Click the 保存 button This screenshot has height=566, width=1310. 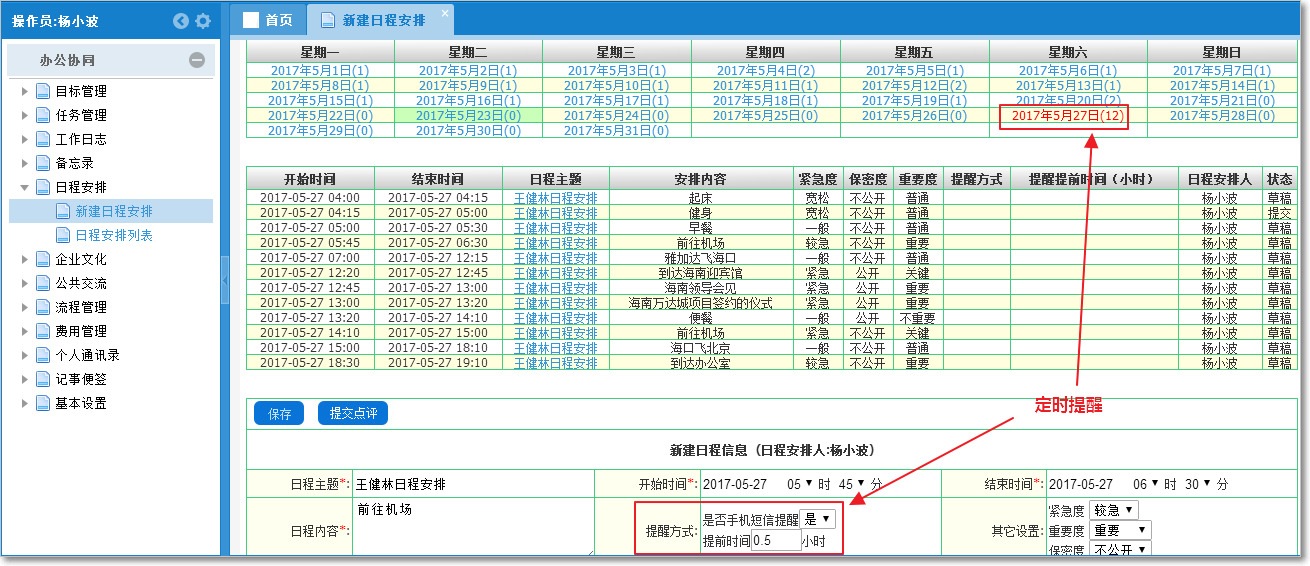click(x=279, y=414)
